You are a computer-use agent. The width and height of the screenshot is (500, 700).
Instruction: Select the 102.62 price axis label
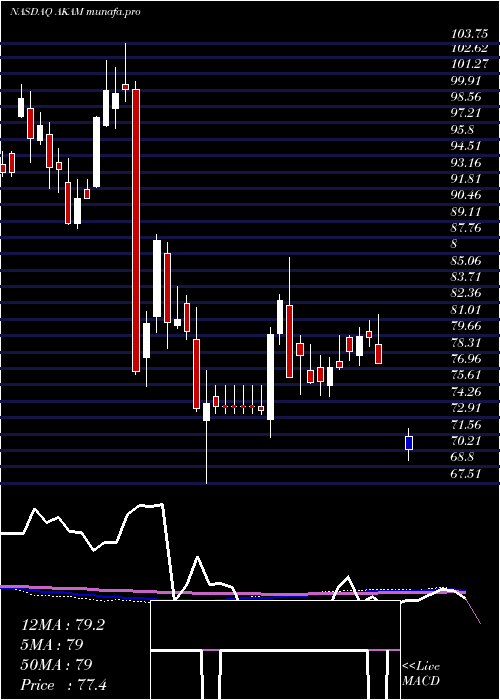(468, 48)
